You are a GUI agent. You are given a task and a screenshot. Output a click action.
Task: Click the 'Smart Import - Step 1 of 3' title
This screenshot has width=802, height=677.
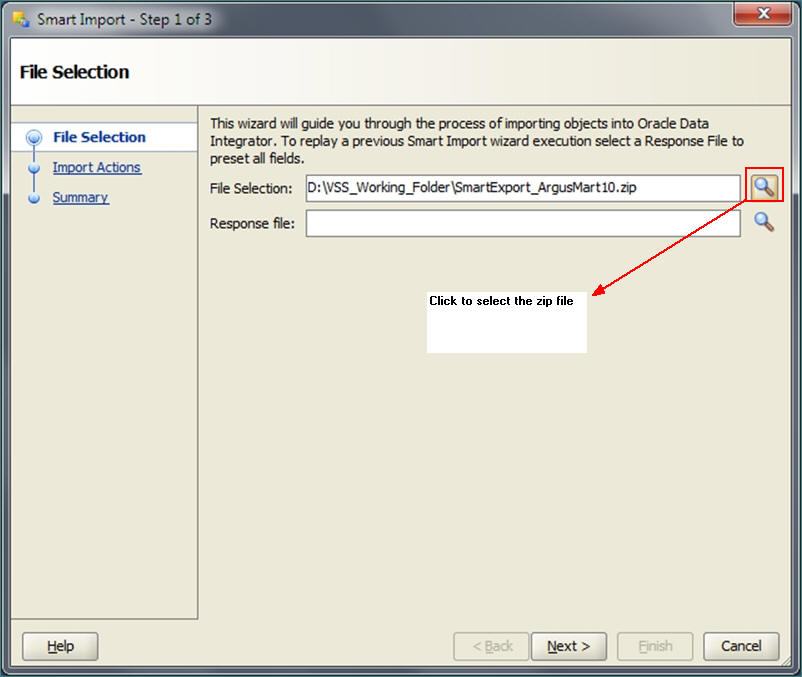[x=124, y=19]
